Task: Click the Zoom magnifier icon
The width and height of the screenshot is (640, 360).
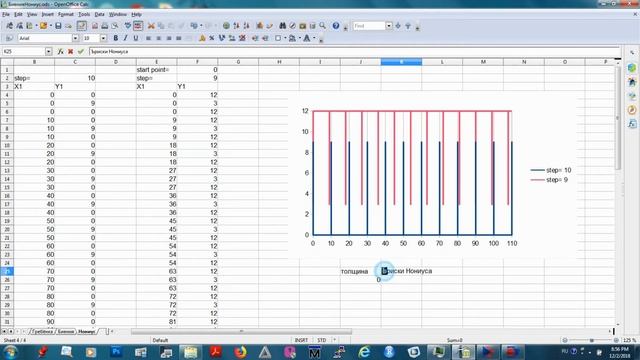Action: pos(322,26)
